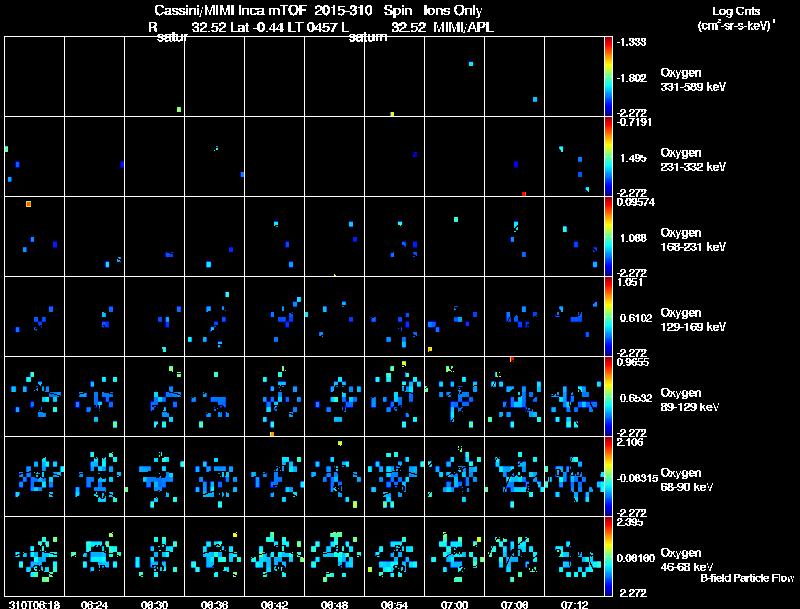Click the top row color scale bar

[x=608, y=77]
